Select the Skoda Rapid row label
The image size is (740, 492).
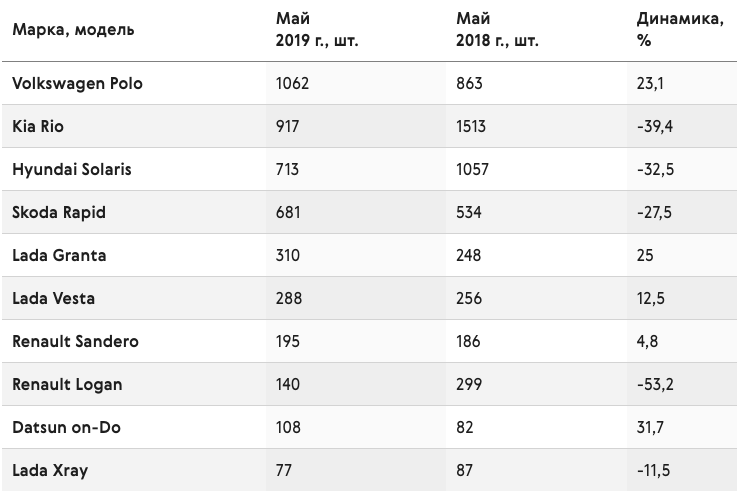[59, 213]
